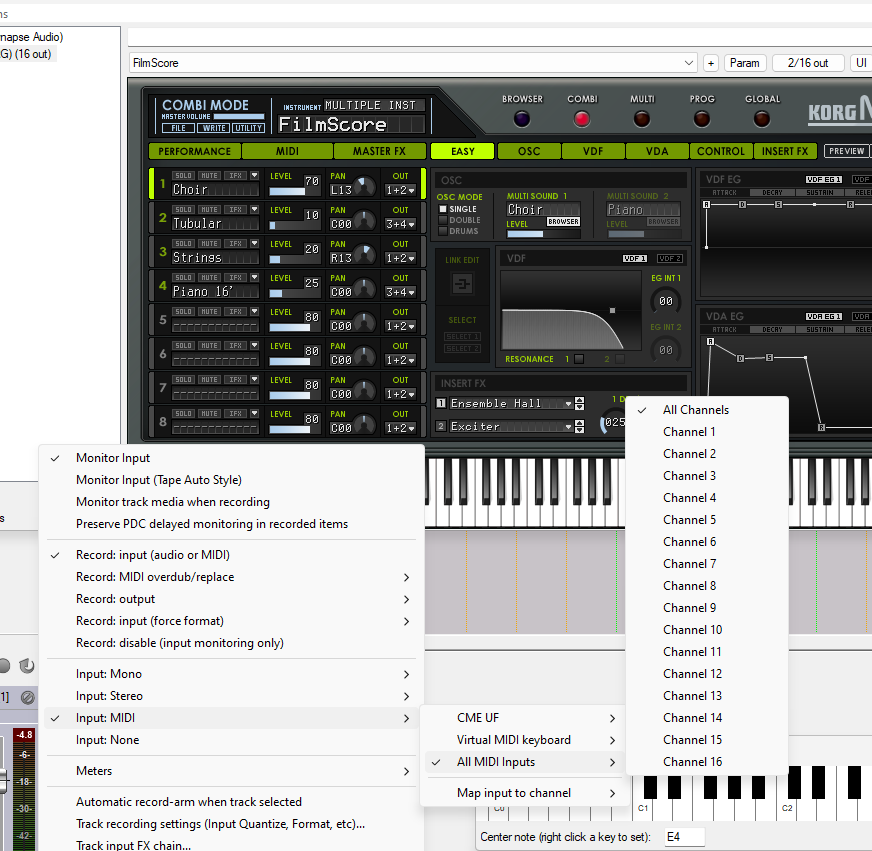Choose Channel 5 from the MIDI channel list
This screenshot has width=872, height=851.
tap(689, 520)
